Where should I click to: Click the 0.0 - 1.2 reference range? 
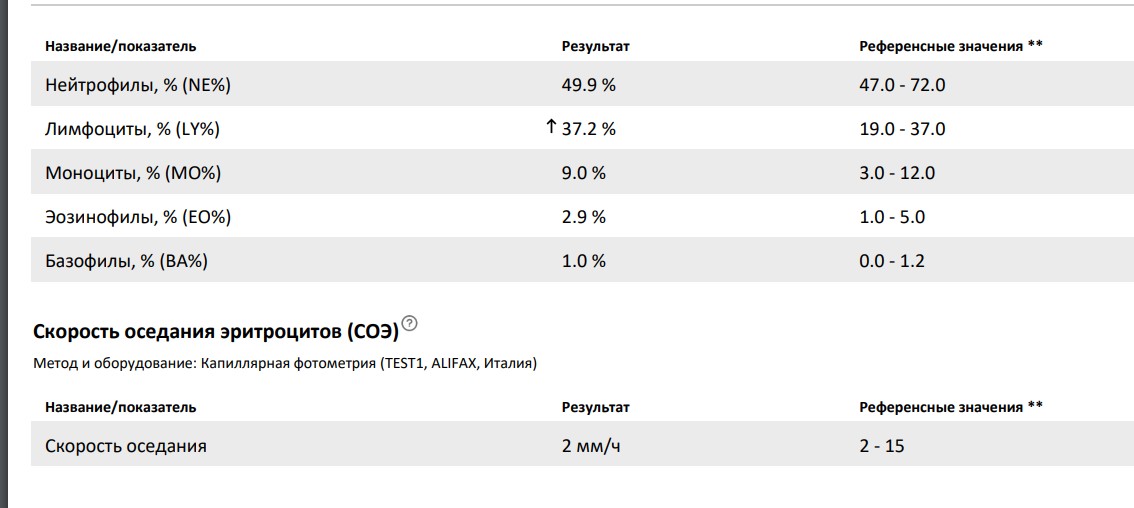pos(892,261)
